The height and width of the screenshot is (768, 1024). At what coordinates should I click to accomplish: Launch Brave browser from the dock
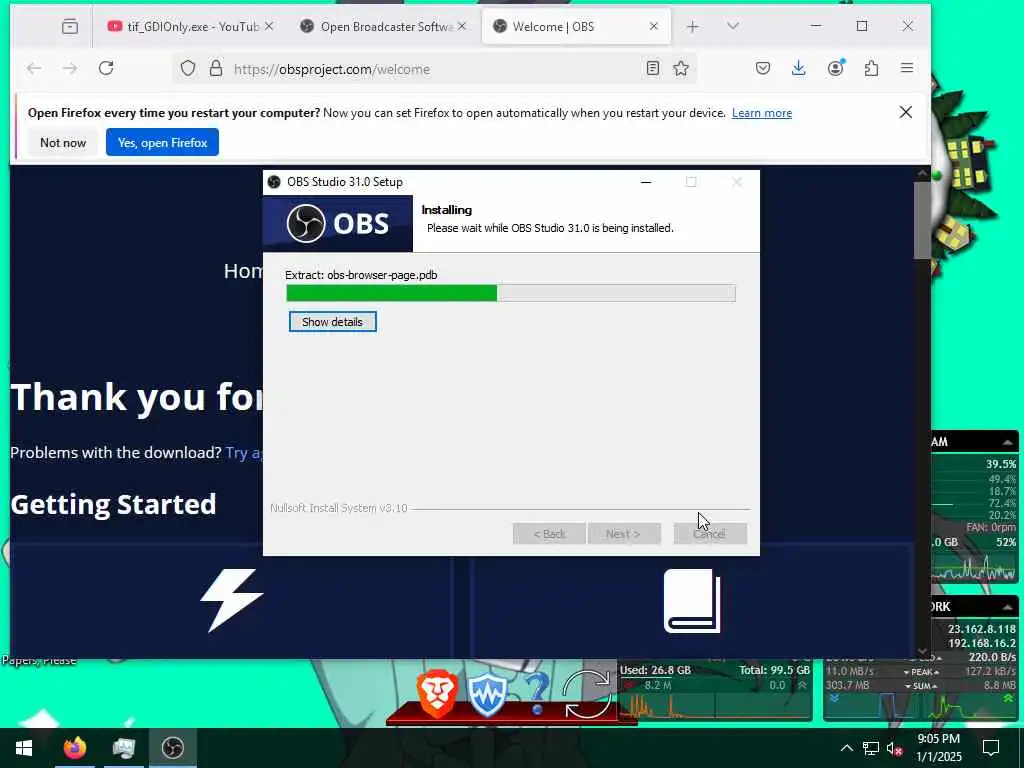tap(437, 695)
